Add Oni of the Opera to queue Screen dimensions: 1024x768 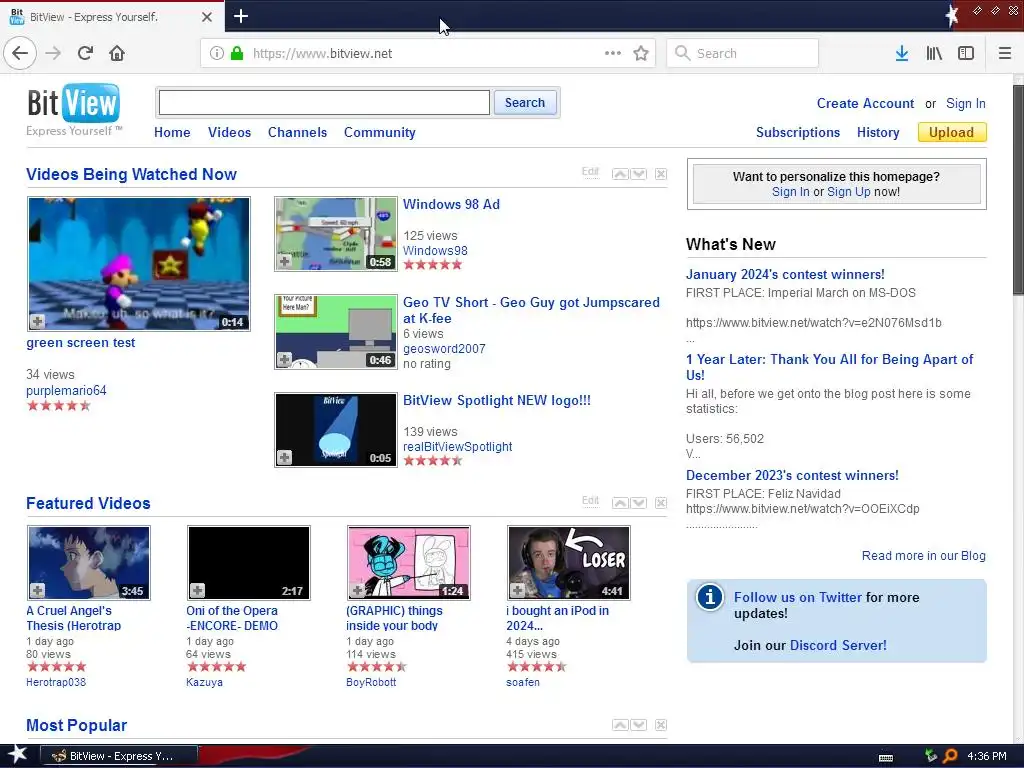(197, 590)
